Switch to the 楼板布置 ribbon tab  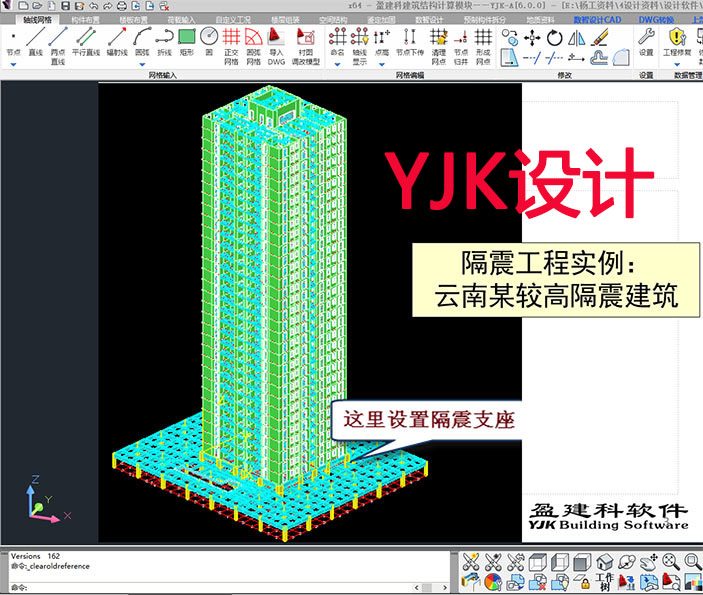point(133,20)
